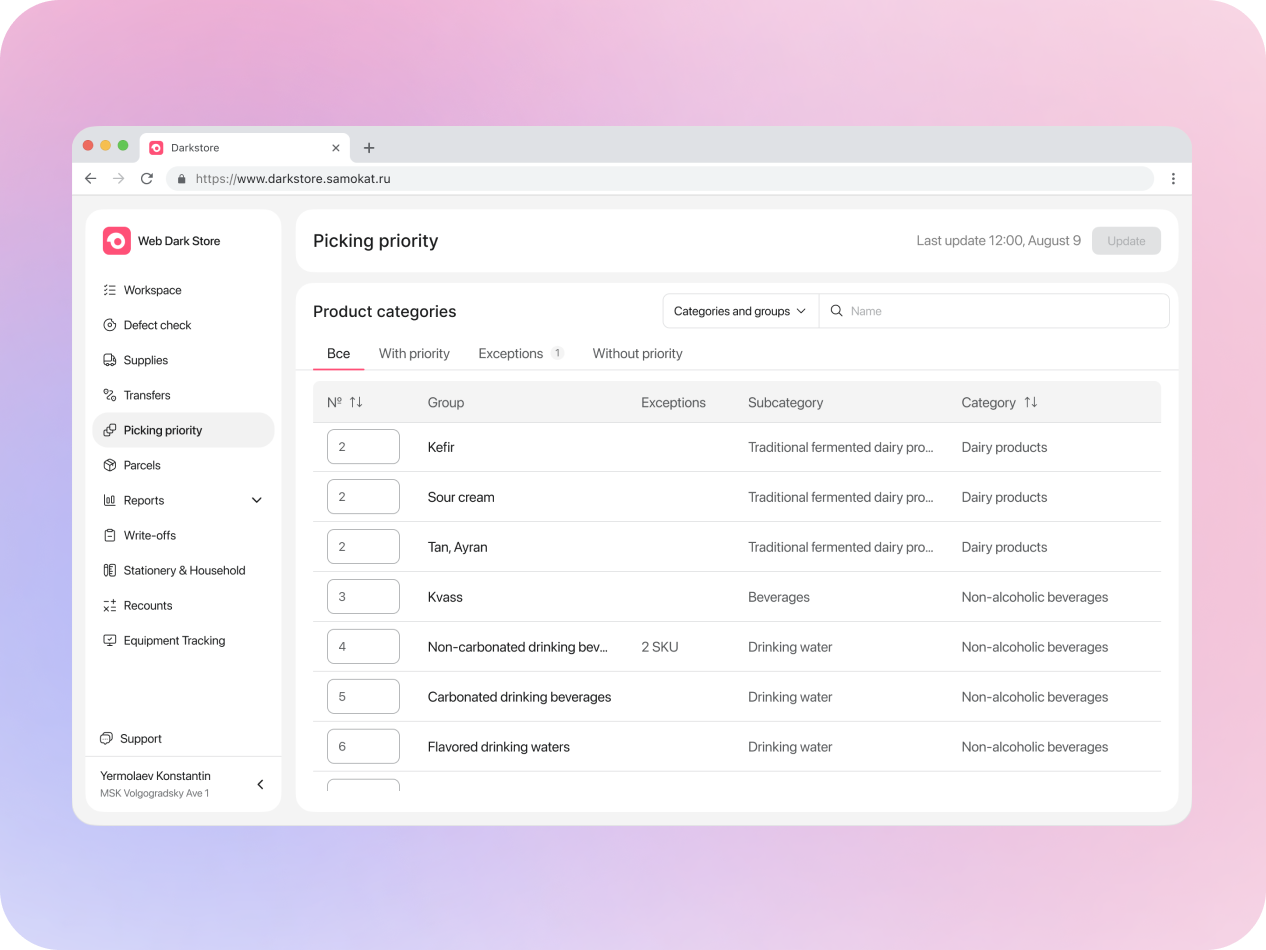Screen dimensions: 1266x950
Task: Click the Workspace icon in sidebar
Action: tap(110, 290)
